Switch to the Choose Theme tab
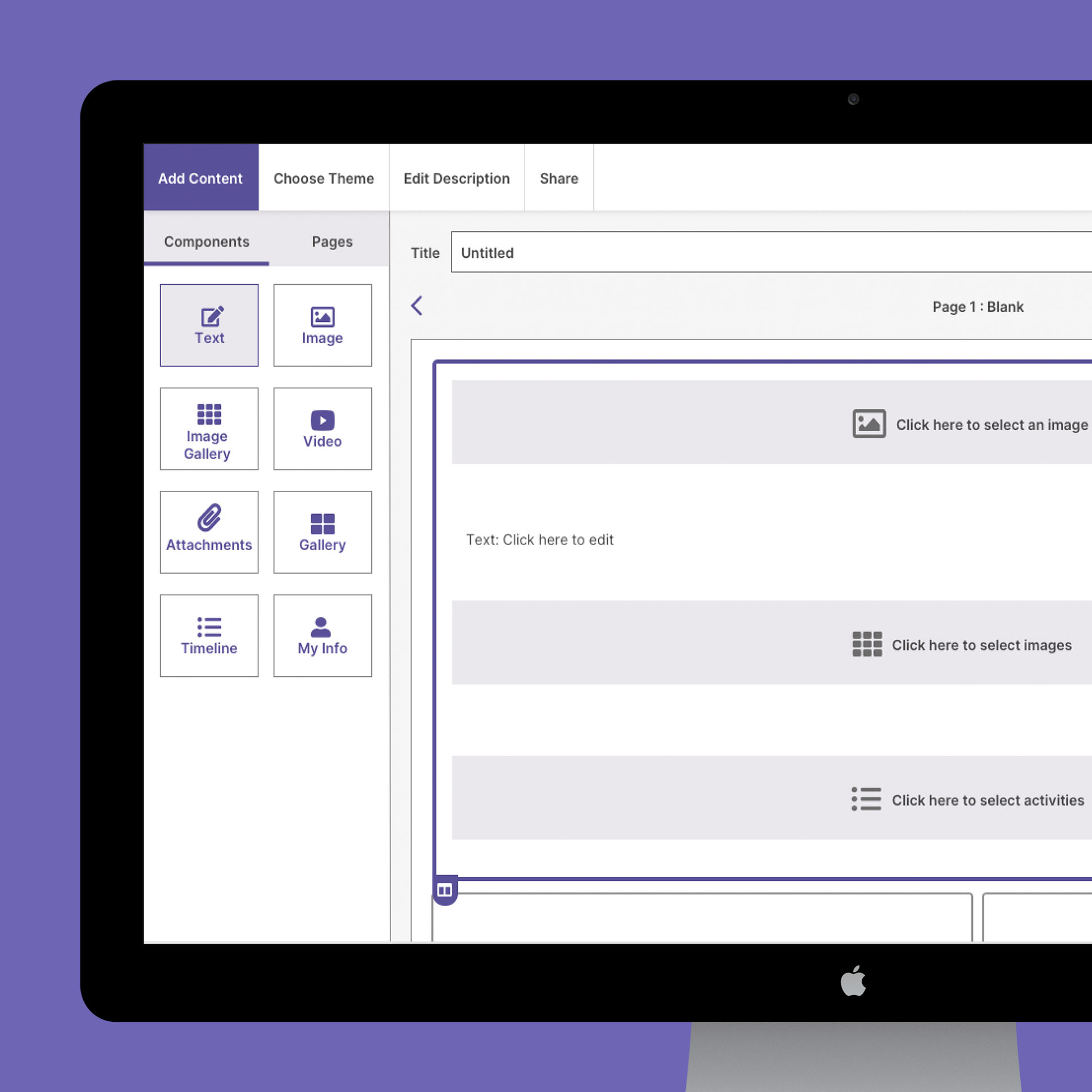Image resolution: width=1092 pixels, height=1092 pixels. [x=324, y=178]
